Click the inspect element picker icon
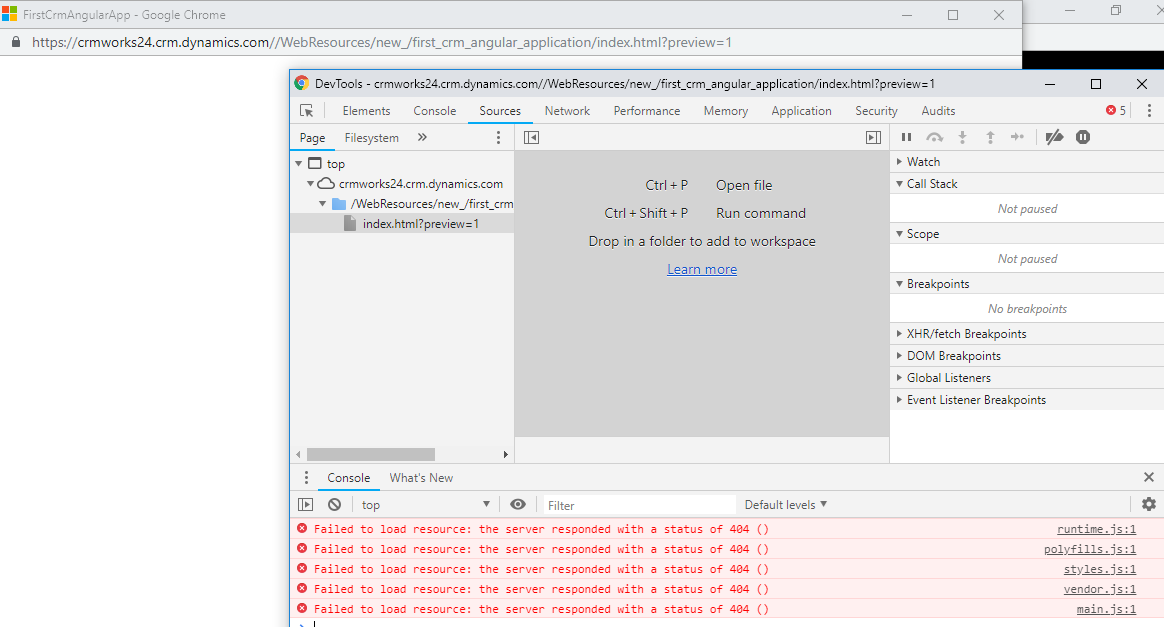1164x627 pixels. click(307, 111)
